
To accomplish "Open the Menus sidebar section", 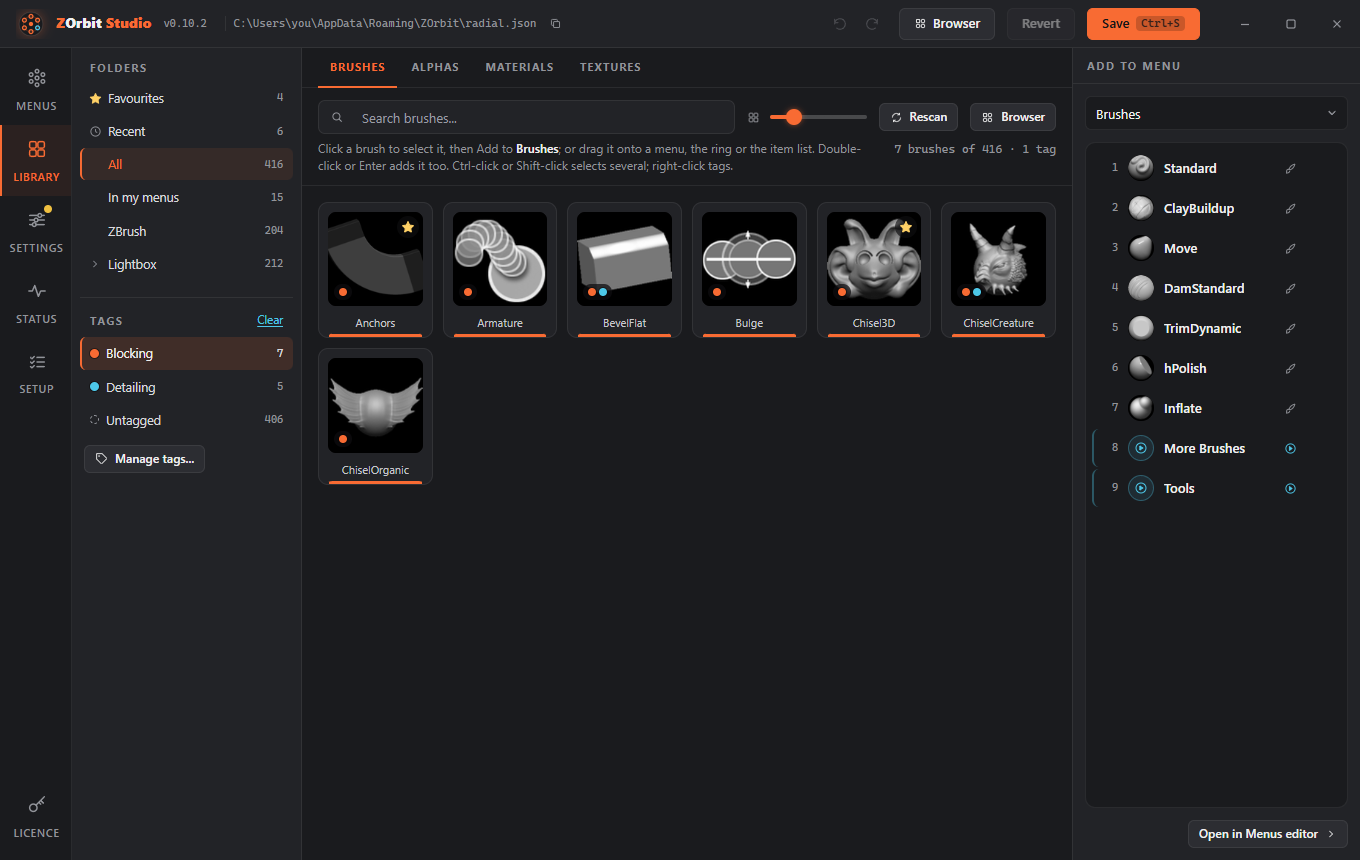I will click(36, 89).
